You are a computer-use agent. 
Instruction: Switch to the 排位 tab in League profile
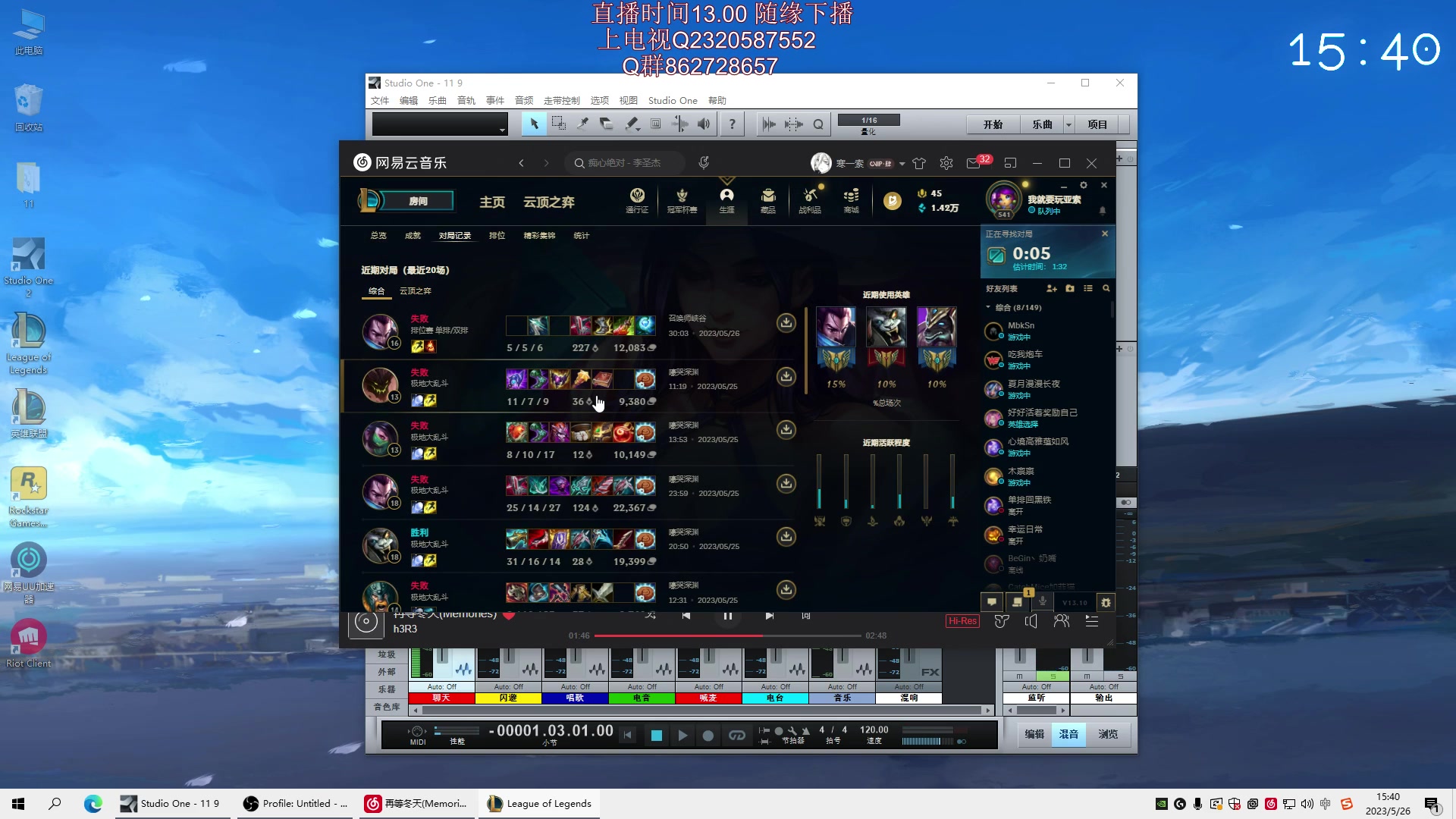click(497, 236)
